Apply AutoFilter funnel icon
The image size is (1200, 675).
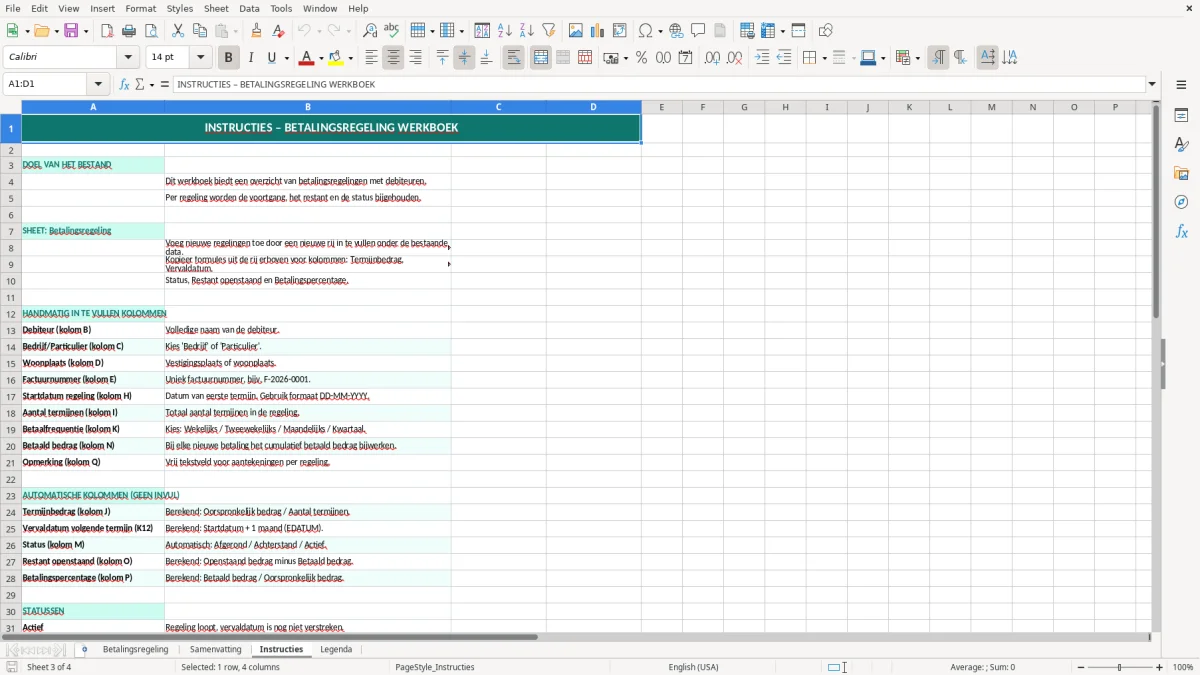click(548, 30)
